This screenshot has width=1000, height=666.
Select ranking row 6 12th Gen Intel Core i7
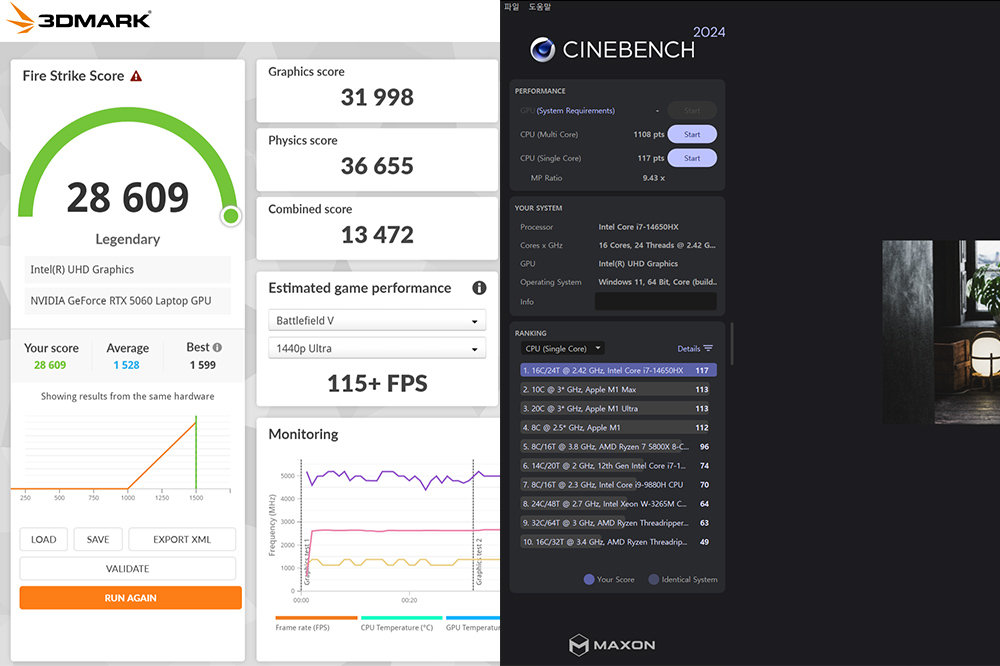pyautogui.click(x=618, y=466)
